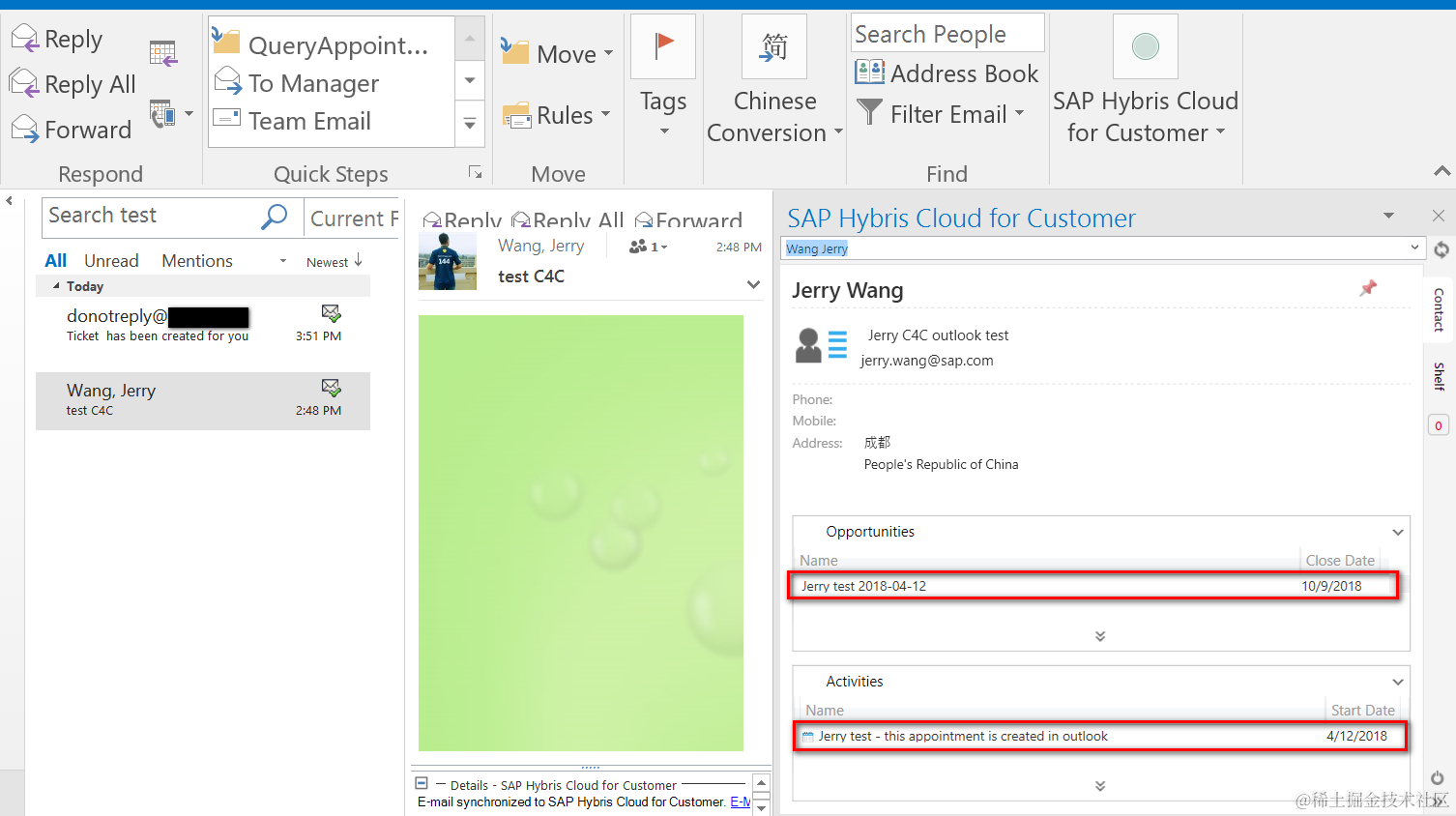Open the Rules dropdown
Image resolution: width=1456 pixels, height=816 pixels.
[557, 115]
